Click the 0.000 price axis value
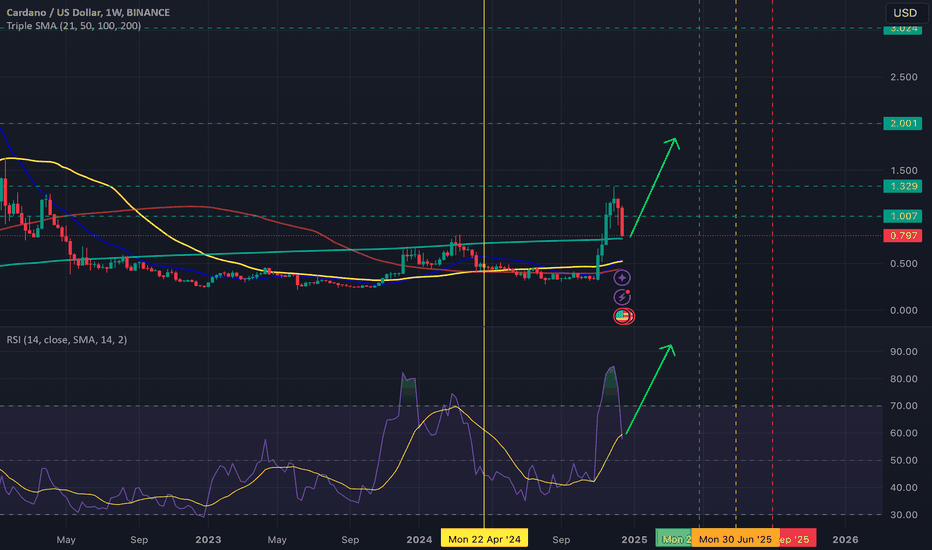The image size is (932, 550). 903,310
